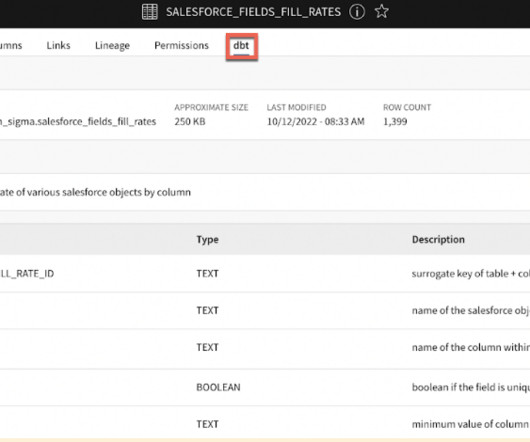Click the salesforce_fields_fill_rates path text

point(78,121)
